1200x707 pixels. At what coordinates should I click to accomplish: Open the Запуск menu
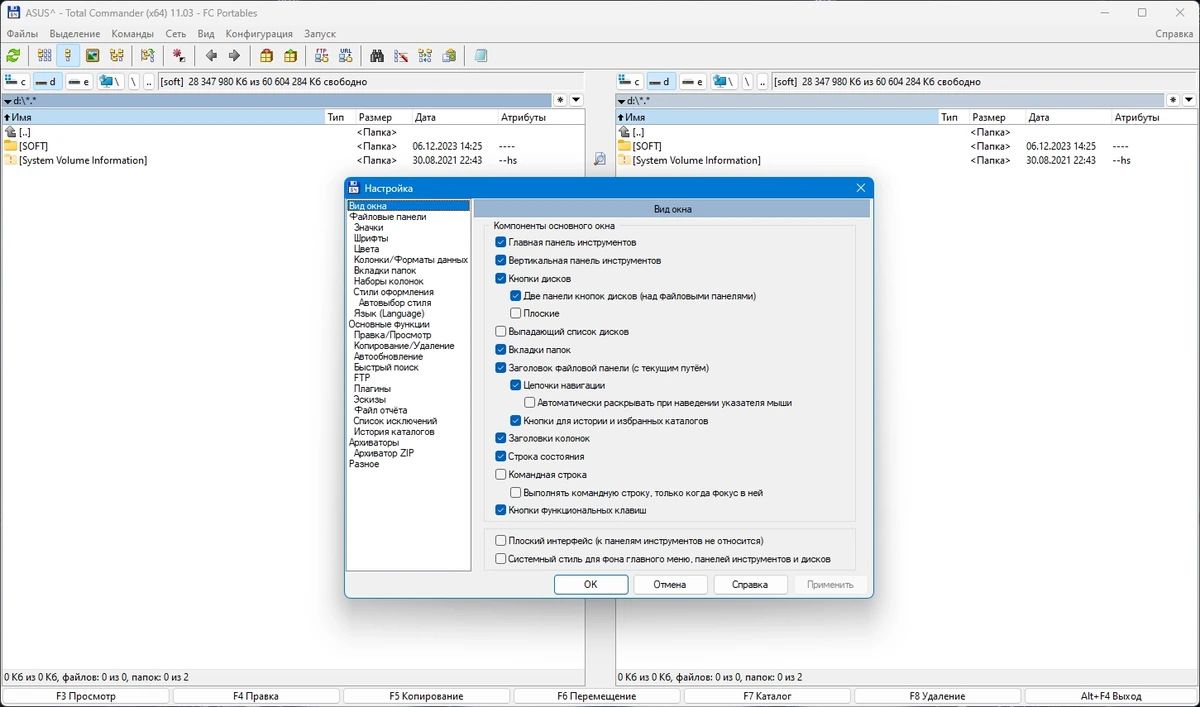pyautogui.click(x=319, y=34)
